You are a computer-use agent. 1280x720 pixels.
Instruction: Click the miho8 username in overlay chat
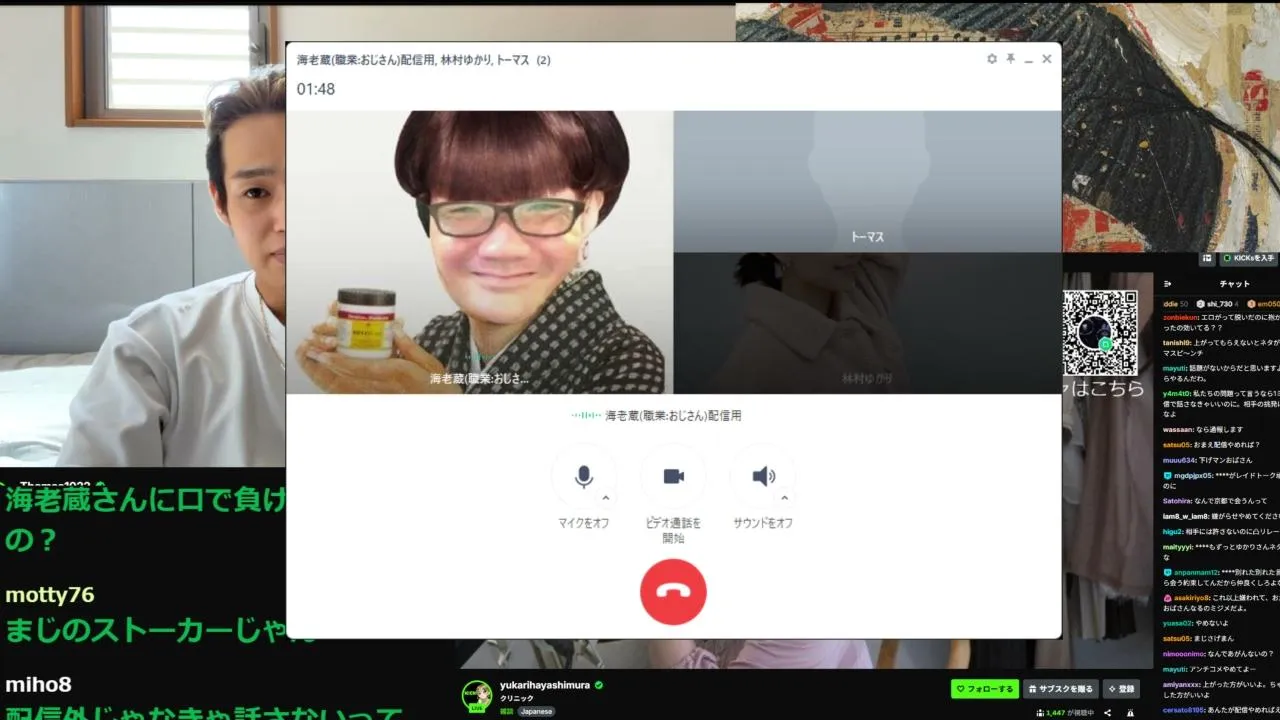(38, 685)
